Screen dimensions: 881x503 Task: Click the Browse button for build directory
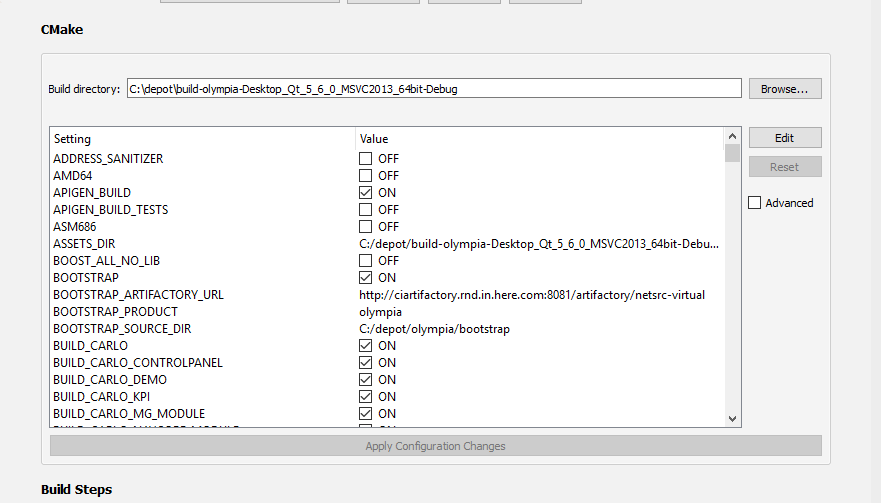pos(785,89)
